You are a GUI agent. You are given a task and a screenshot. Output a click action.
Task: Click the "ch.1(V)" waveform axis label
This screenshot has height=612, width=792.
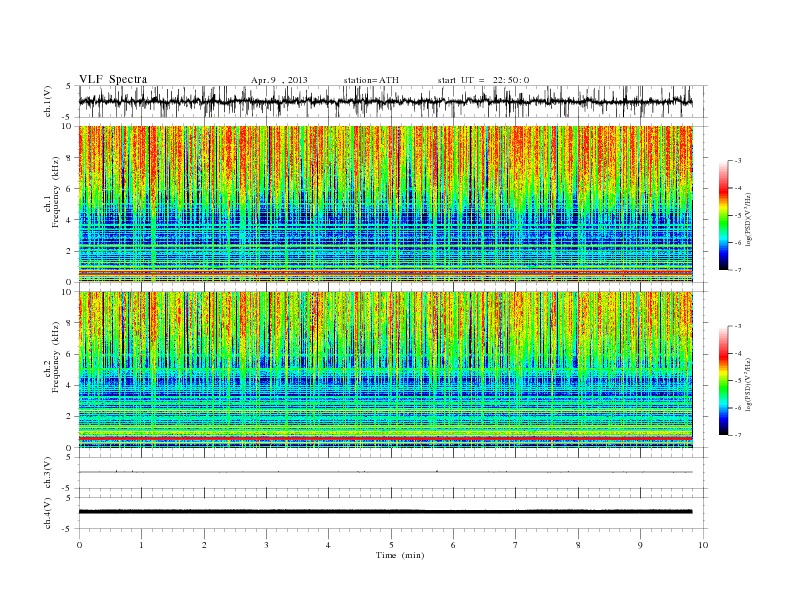pos(48,102)
